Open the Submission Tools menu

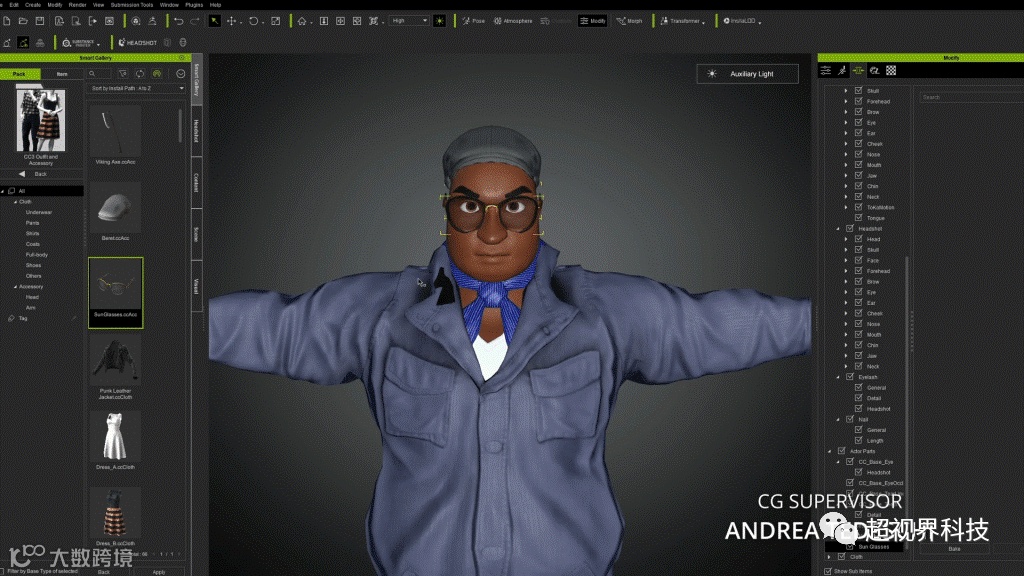point(132,5)
